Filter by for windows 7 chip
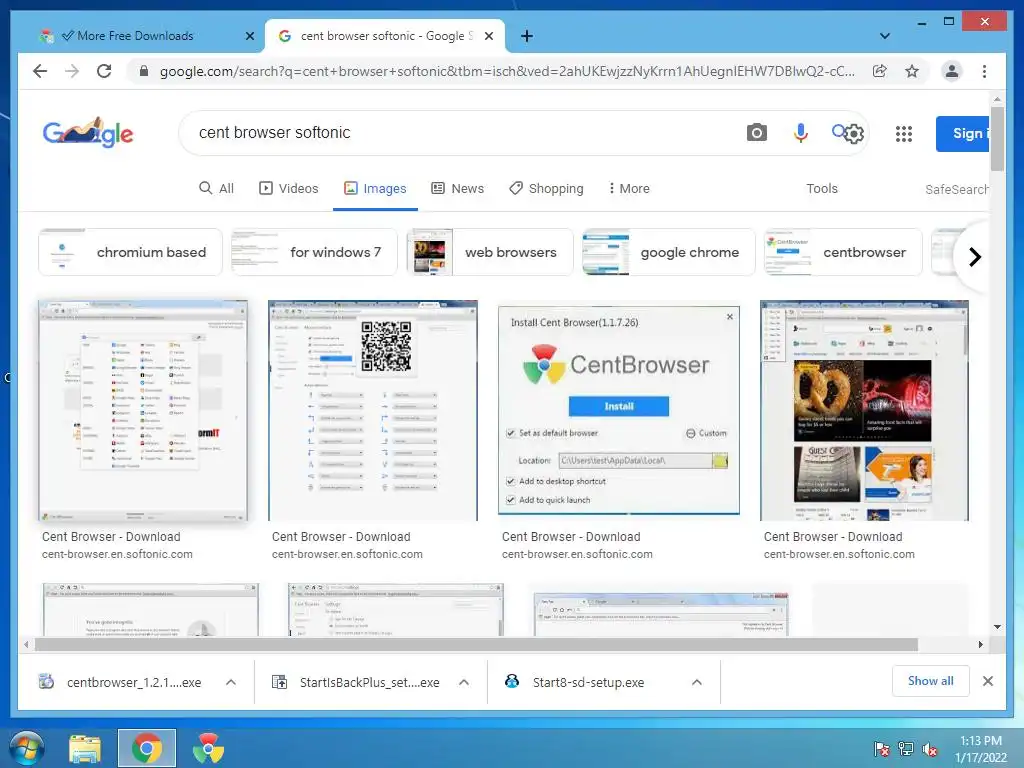This screenshot has height=768, width=1024. pos(314,252)
